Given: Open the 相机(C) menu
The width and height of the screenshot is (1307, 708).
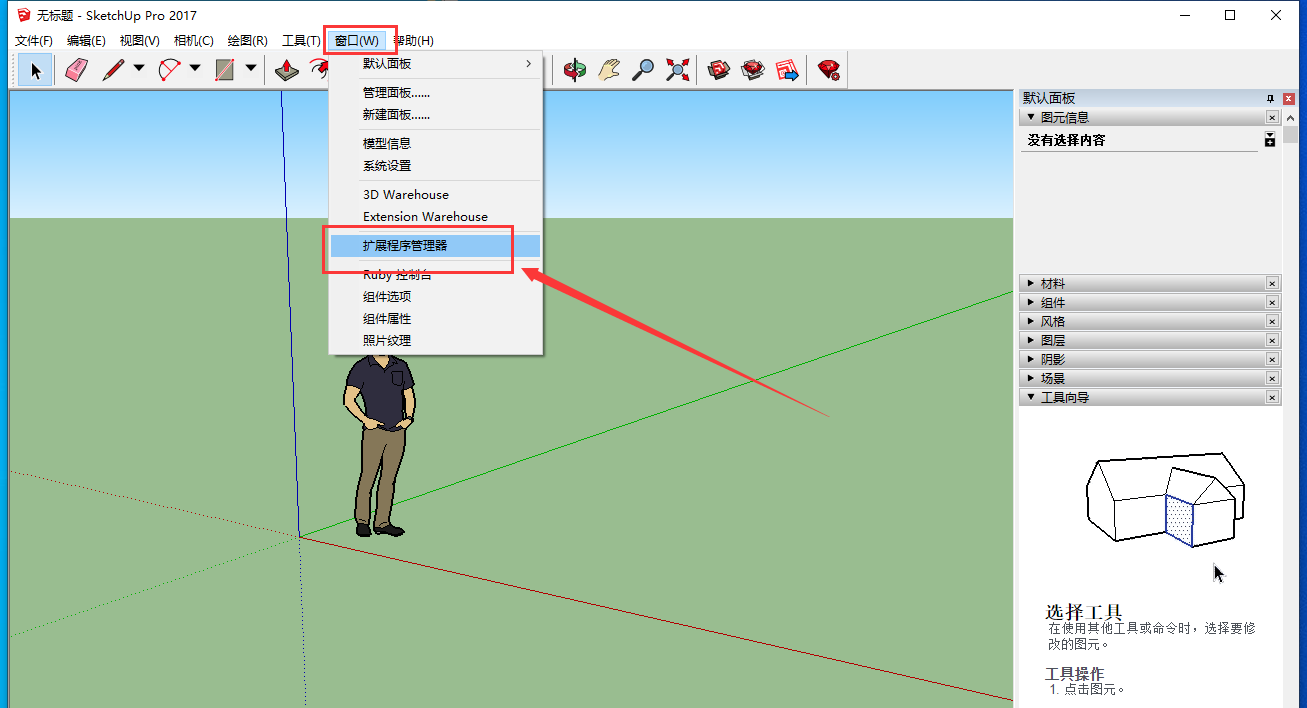Looking at the screenshot, I should (x=193, y=41).
